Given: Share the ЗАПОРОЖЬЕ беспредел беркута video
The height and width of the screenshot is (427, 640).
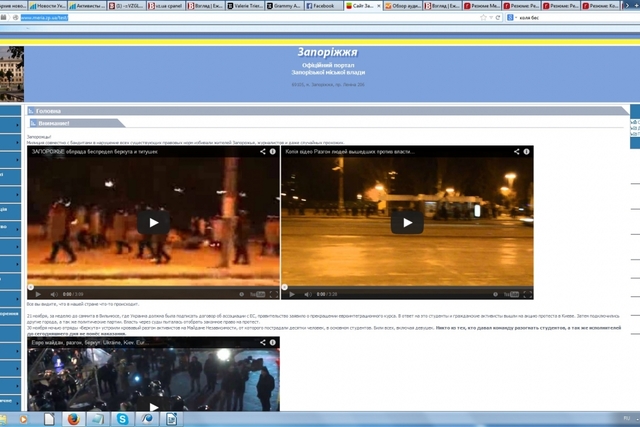Looking at the screenshot, I should [263, 151].
